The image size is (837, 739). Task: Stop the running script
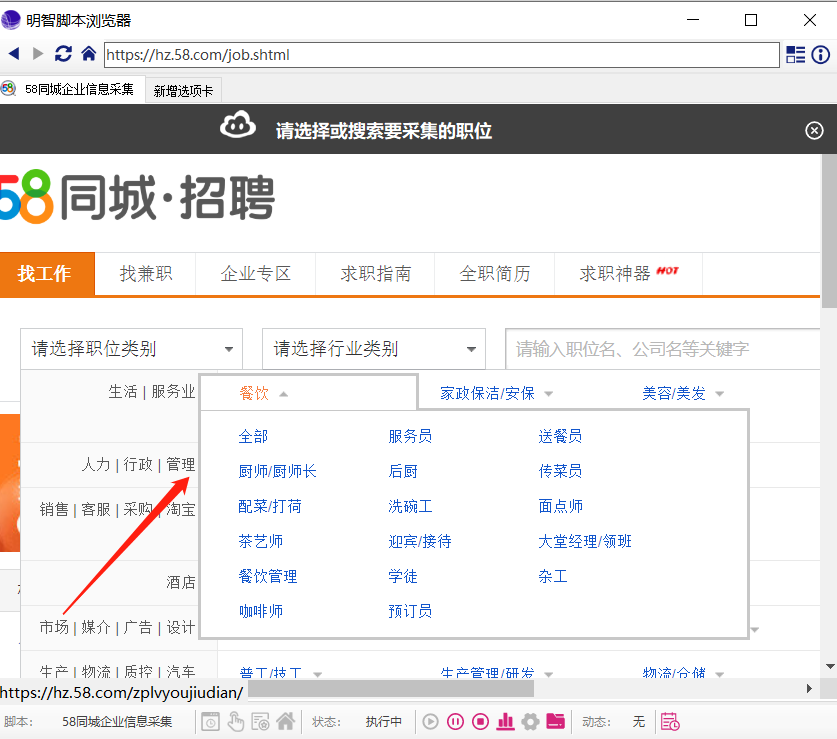[480, 722]
